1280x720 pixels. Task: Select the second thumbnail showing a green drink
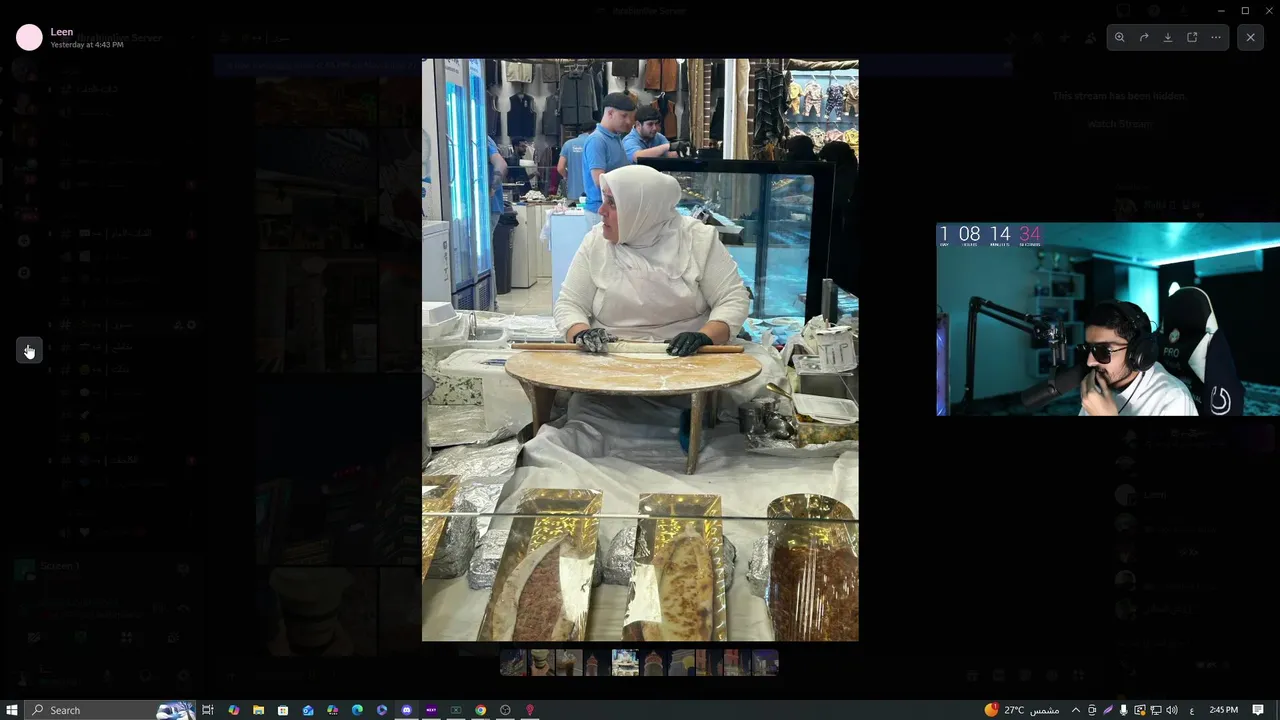pos(541,662)
